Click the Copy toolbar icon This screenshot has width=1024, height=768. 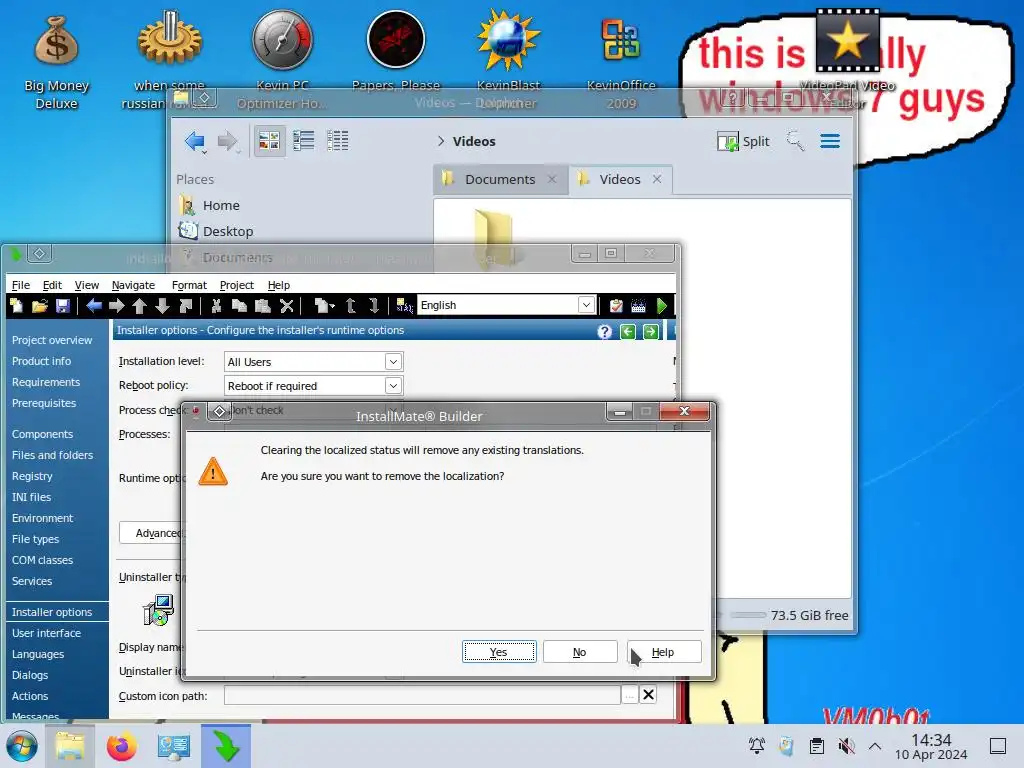coord(239,306)
